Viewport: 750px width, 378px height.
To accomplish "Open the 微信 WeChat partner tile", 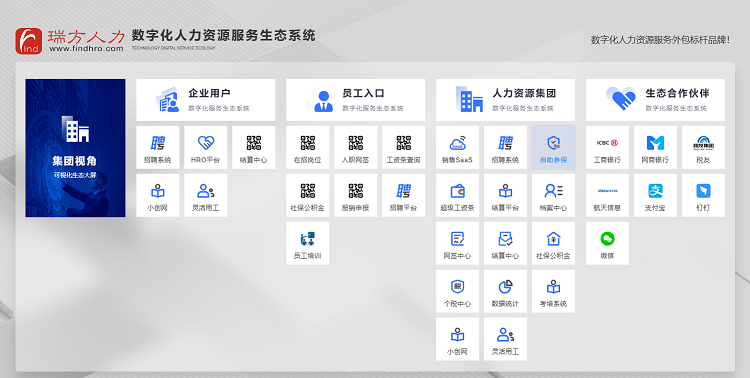I will pyautogui.click(x=607, y=243).
